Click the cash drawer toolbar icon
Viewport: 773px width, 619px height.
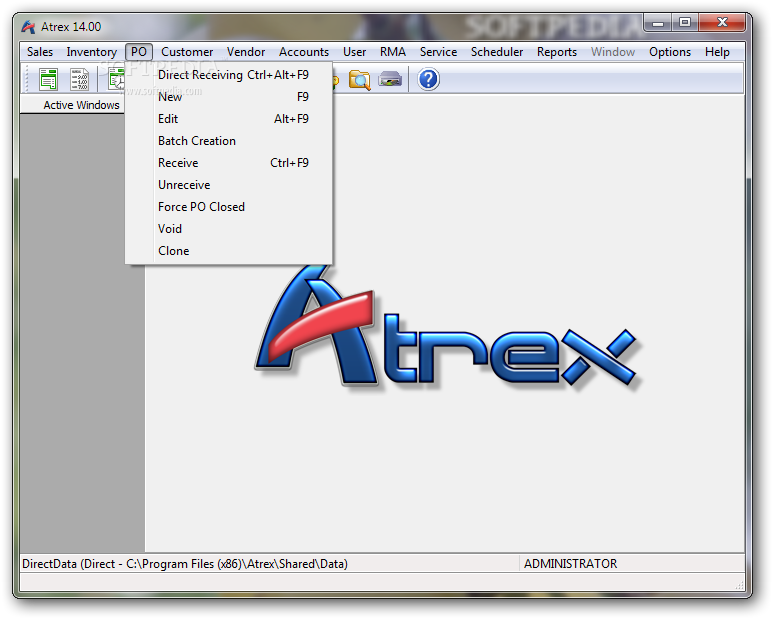tap(390, 79)
